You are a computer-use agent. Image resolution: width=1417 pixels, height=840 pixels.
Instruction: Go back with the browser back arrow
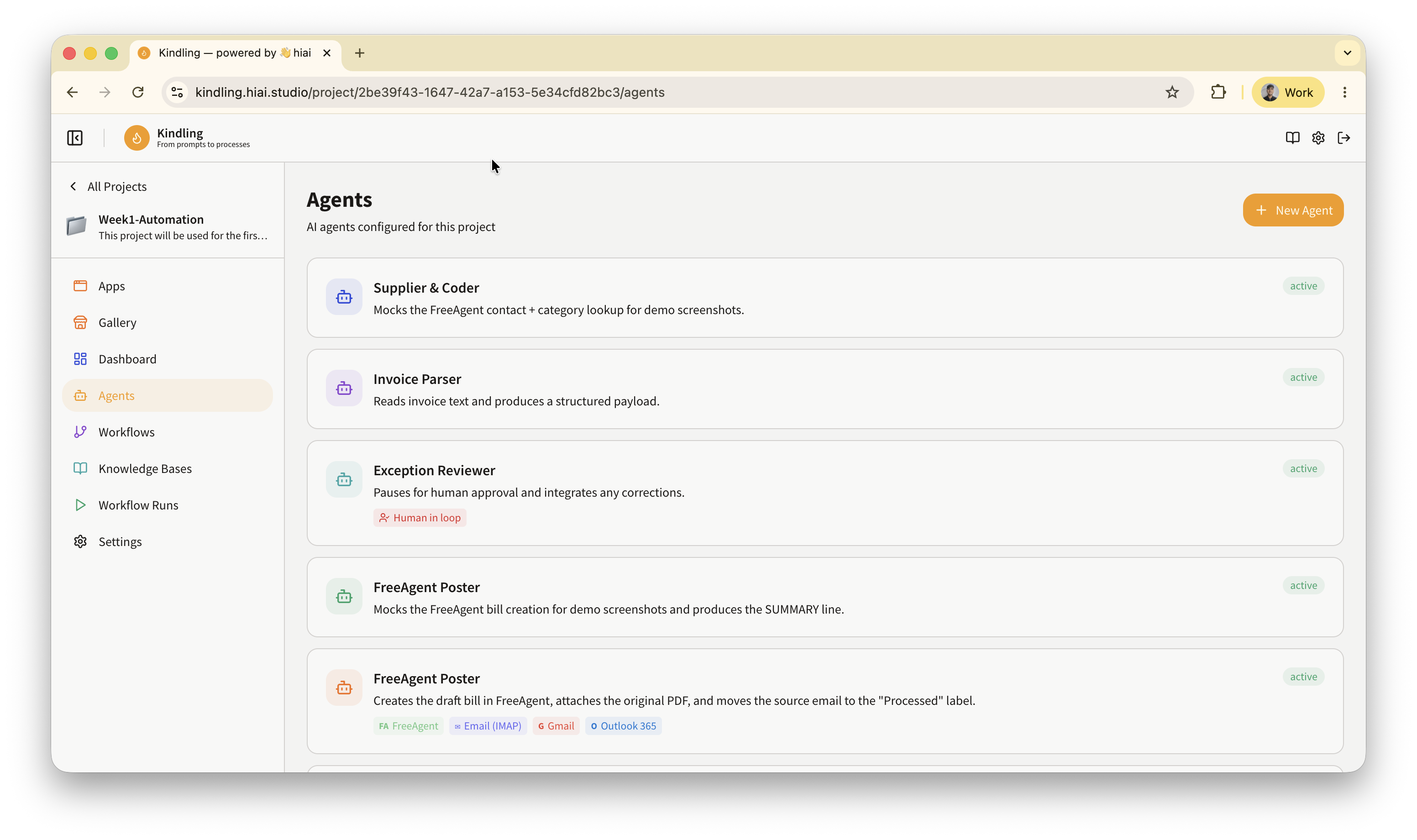(x=73, y=92)
